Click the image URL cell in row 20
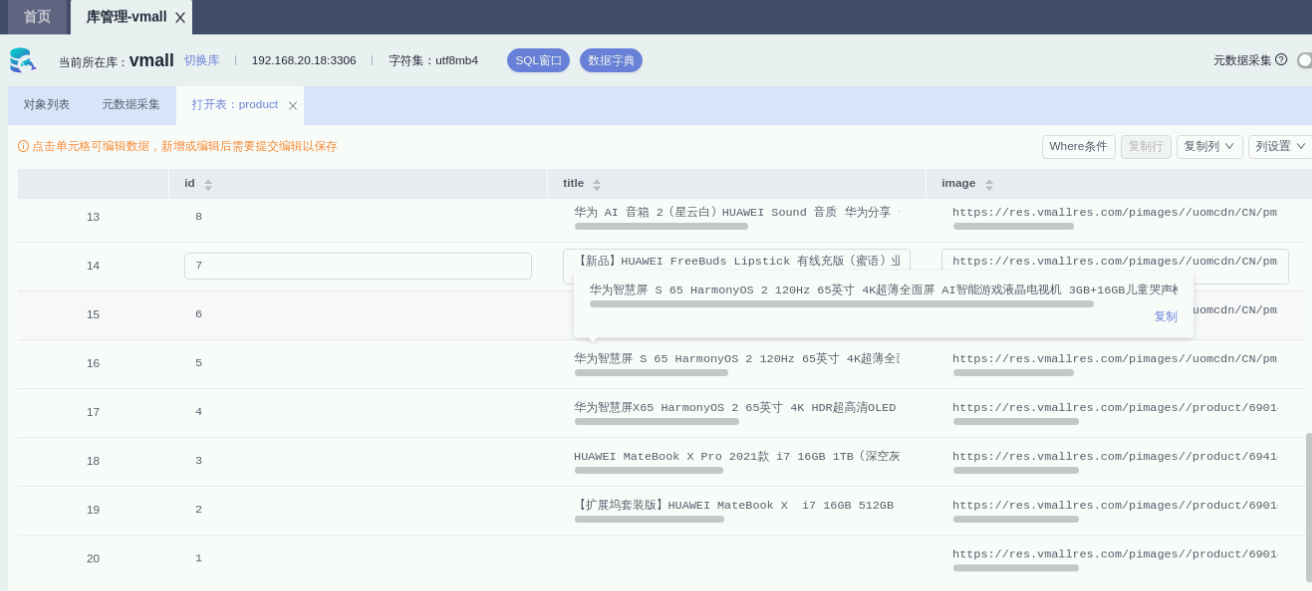 1114,553
